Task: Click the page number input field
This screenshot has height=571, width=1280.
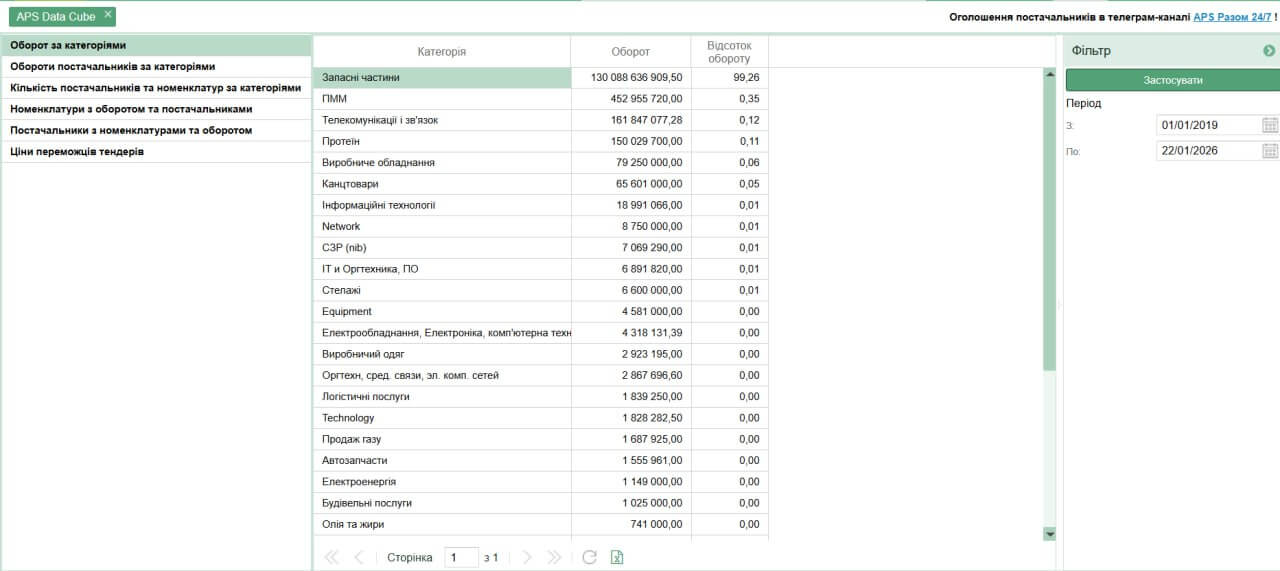Action: click(x=461, y=557)
